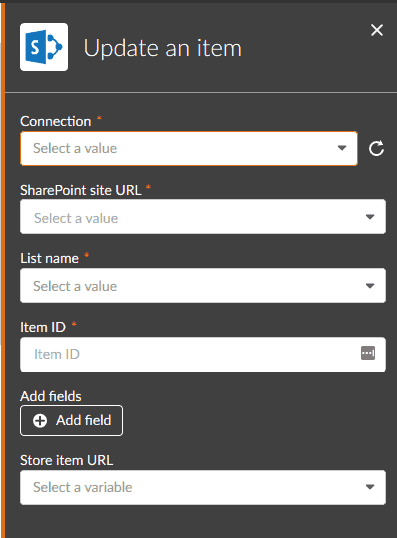
Task: Click the Connection field label
Action: [56, 121]
